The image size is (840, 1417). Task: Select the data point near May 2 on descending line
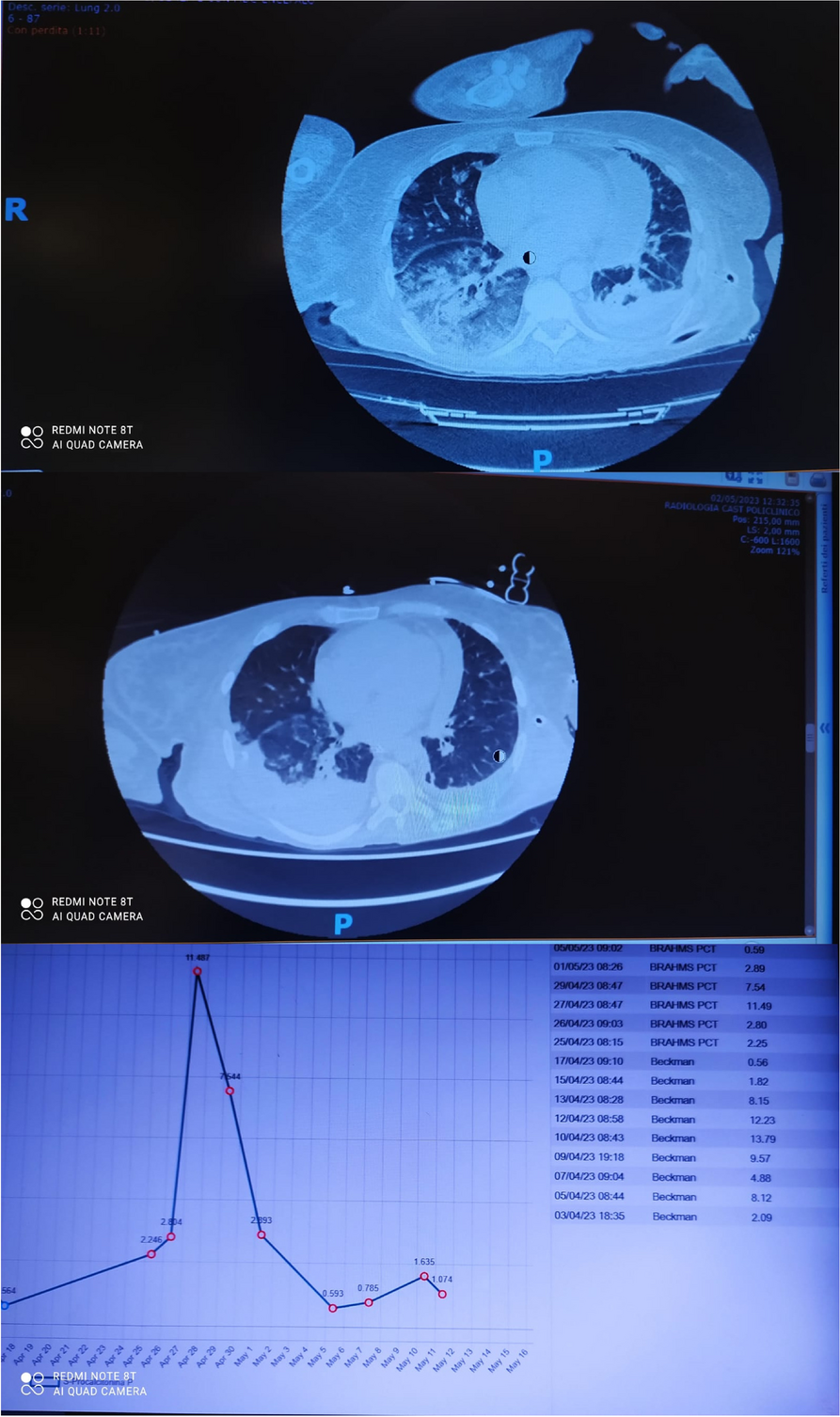tap(262, 1234)
